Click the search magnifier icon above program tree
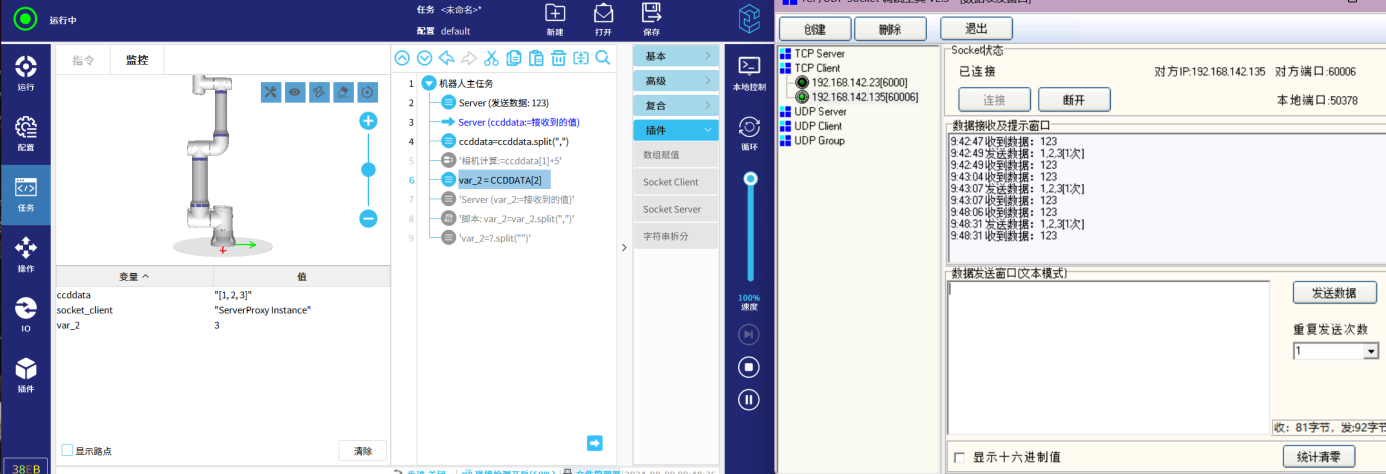Viewport: 1386px width, 474px height. pyautogui.click(x=603, y=58)
